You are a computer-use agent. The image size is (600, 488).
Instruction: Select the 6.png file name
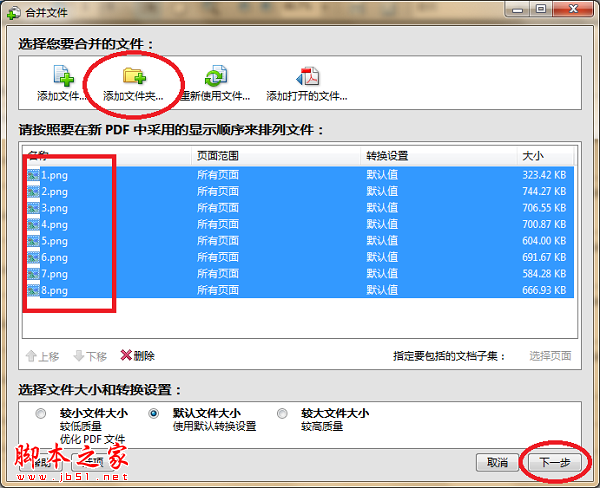coord(54,258)
